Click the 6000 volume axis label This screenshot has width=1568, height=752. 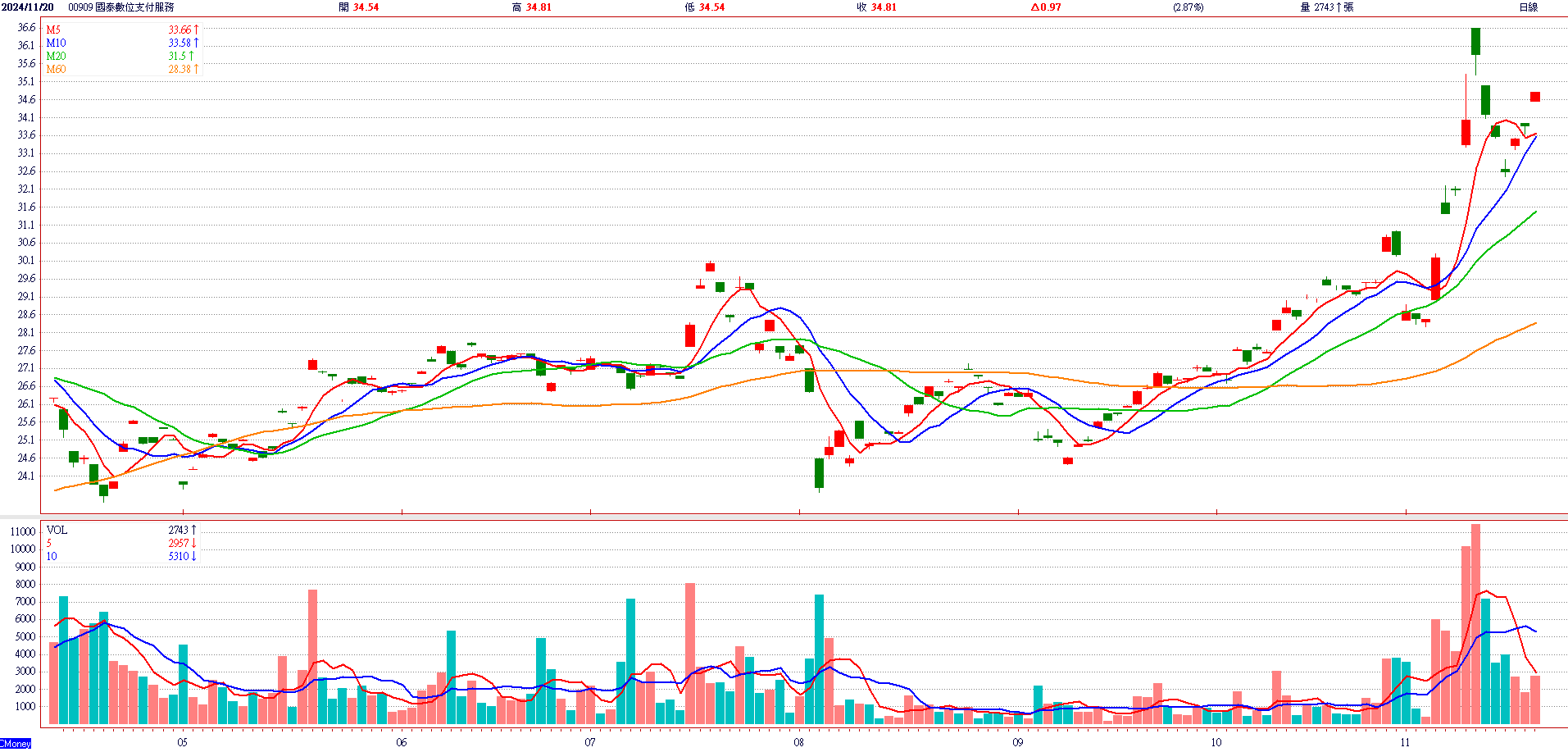coord(25,619)
